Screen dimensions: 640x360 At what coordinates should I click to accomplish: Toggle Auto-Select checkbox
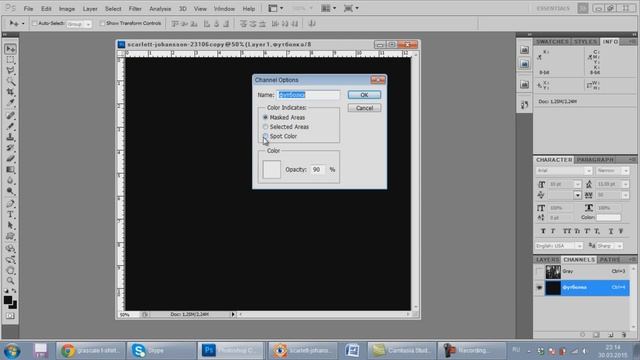click(x=35, y=23)
